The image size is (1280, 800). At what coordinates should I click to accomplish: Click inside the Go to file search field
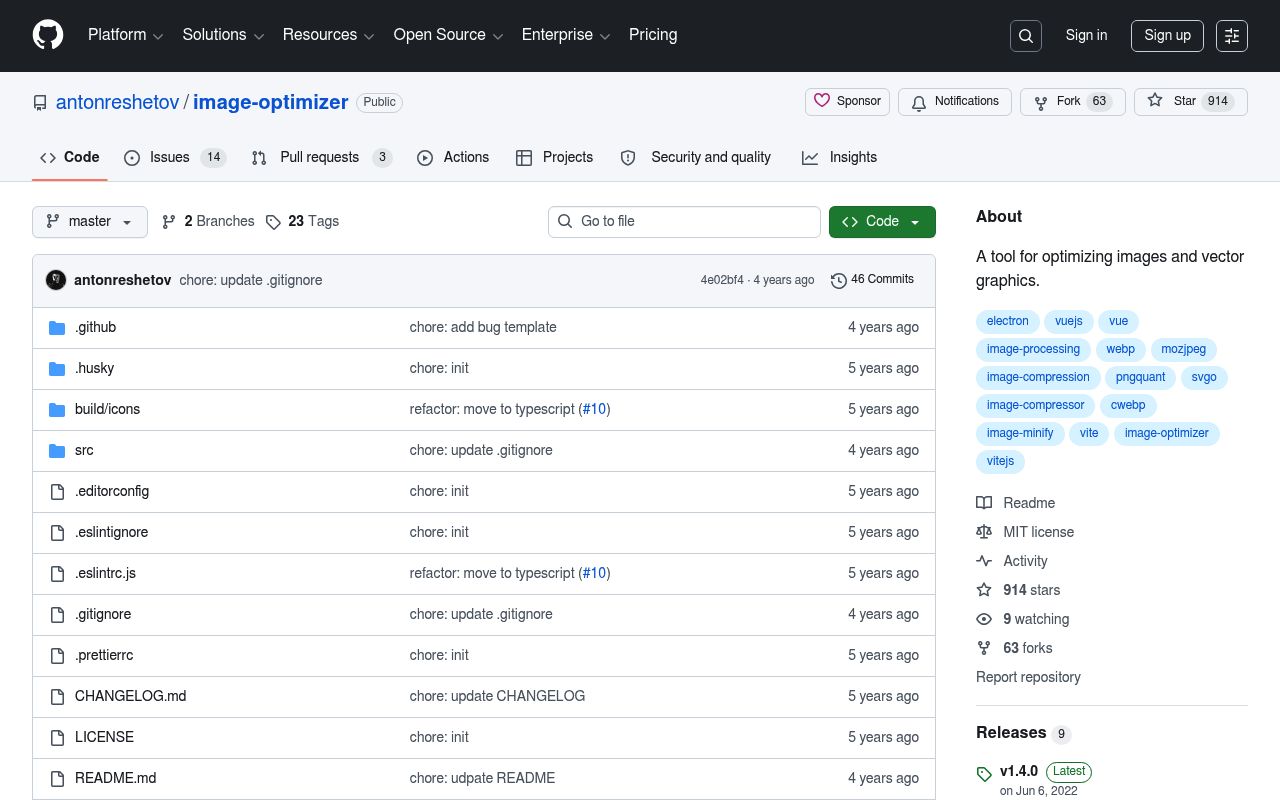tap(684, 221)
